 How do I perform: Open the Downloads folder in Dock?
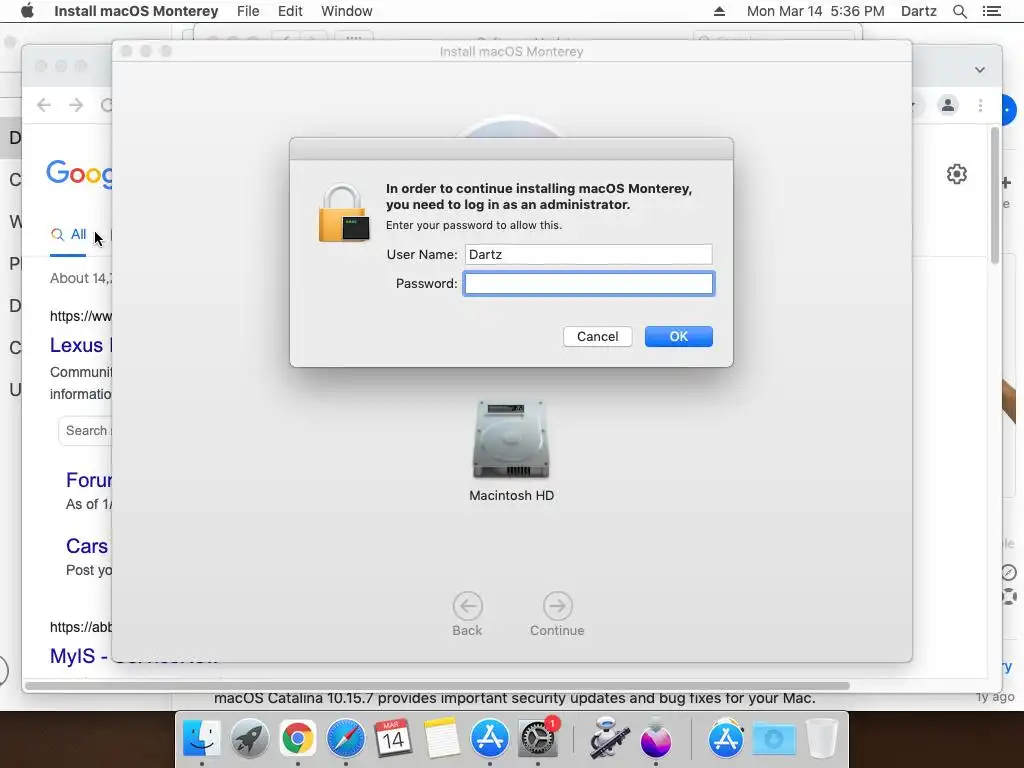pyautogui.click(x=774, y=739)
